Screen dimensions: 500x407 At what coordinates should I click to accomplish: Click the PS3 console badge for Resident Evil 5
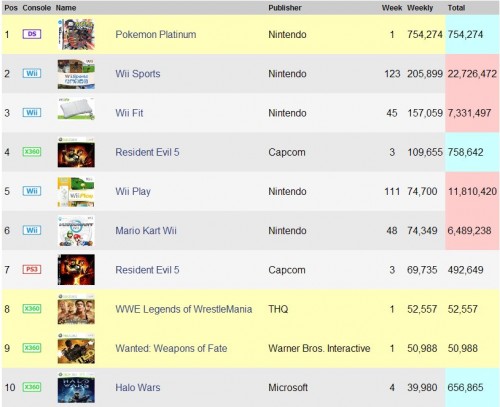32,269
